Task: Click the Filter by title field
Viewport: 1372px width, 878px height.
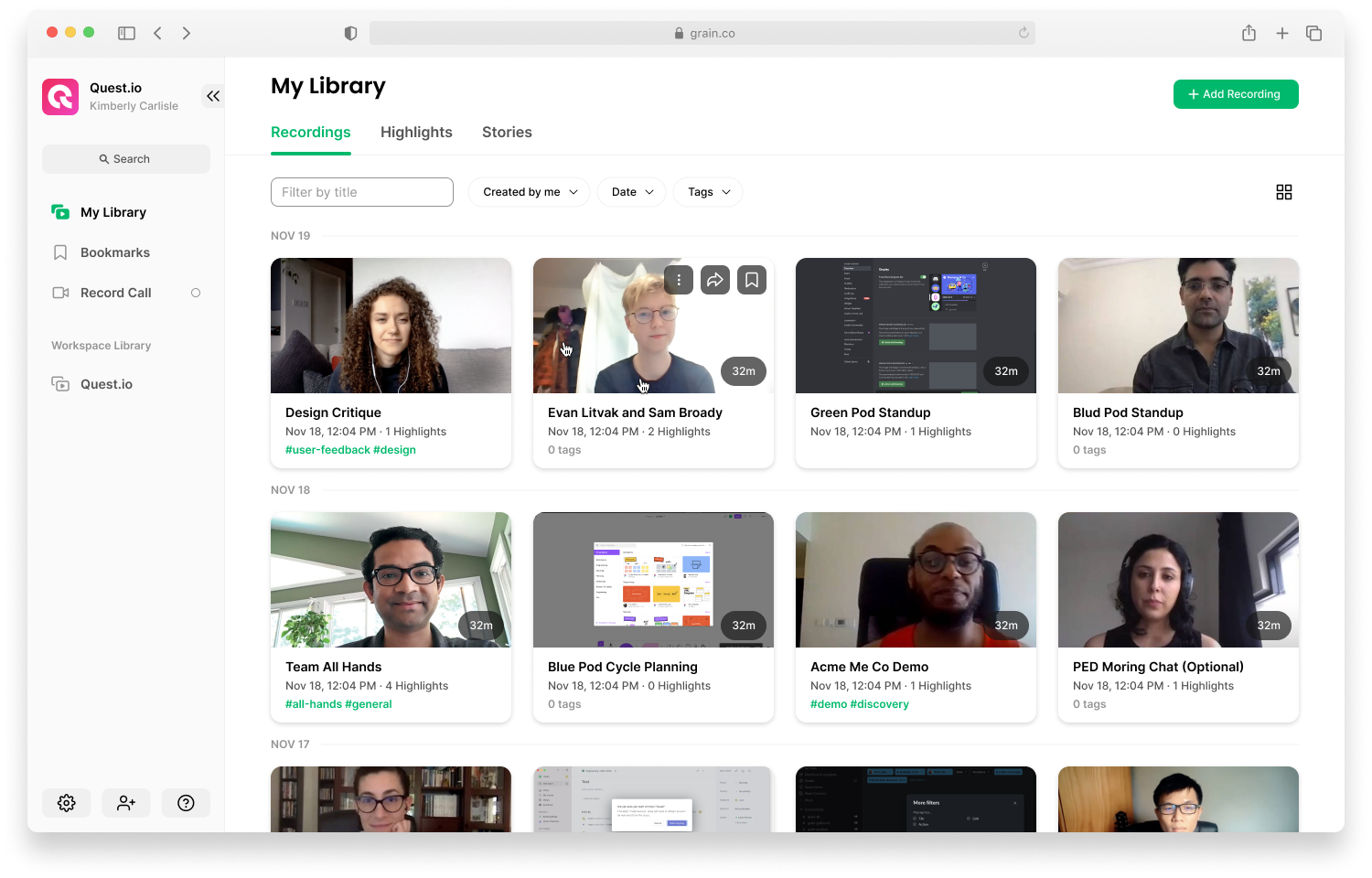Action: [x=362, y=192]
